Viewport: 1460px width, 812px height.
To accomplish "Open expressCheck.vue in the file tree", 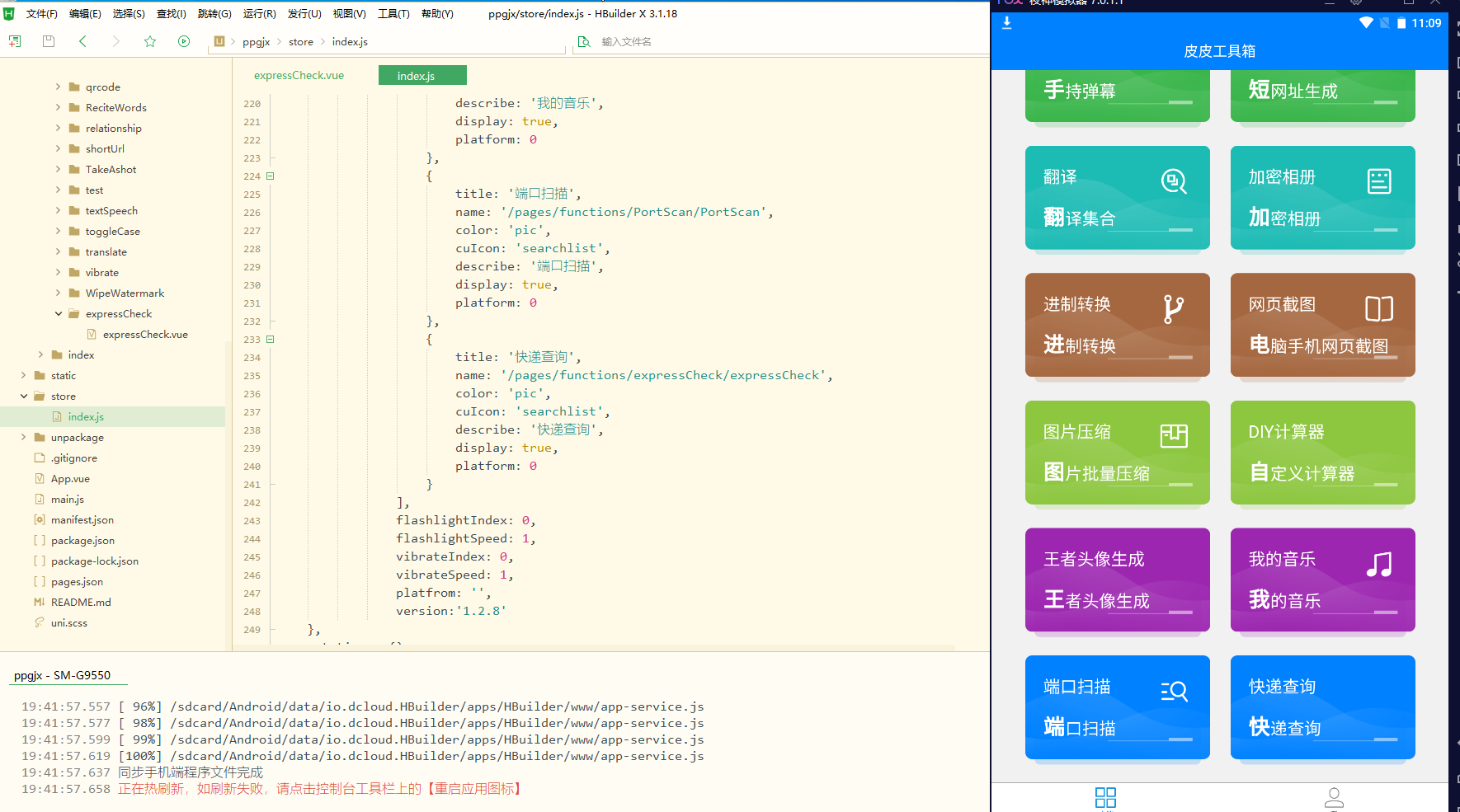I will 145,334.
